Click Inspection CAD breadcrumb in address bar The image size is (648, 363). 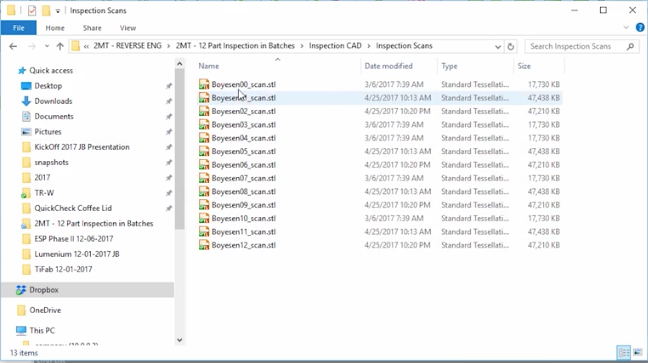point(335,46)
